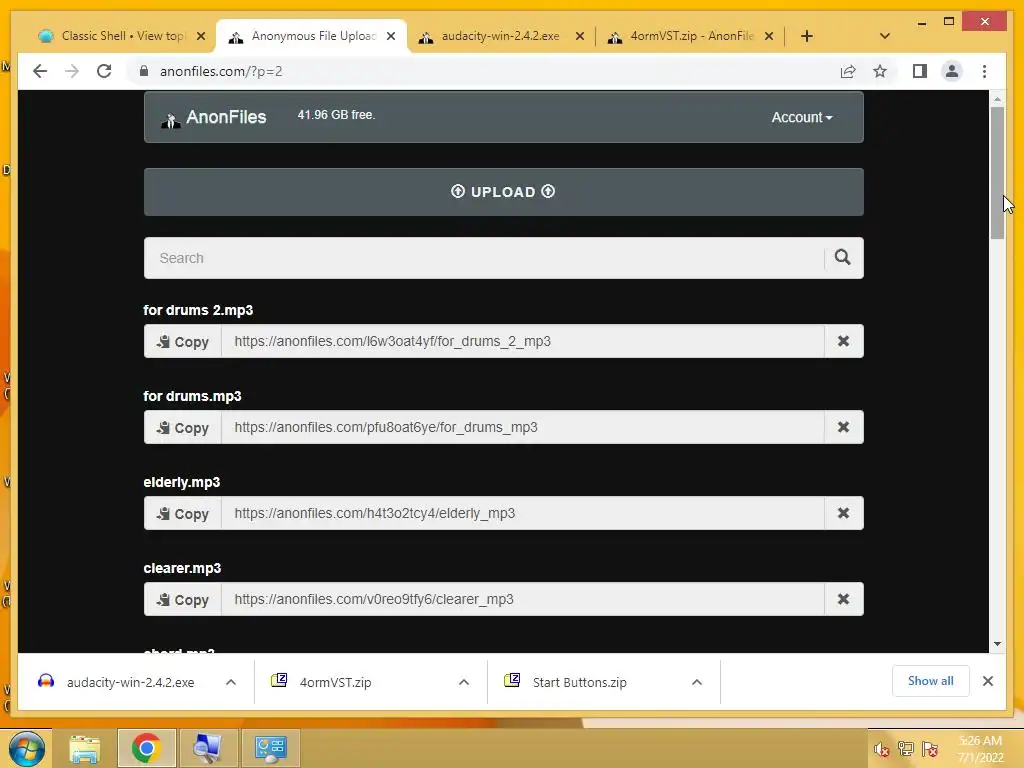Screen dimensions: 1024x768
Task: Open the Windows Start orb
Action: (x=26, y=748)
